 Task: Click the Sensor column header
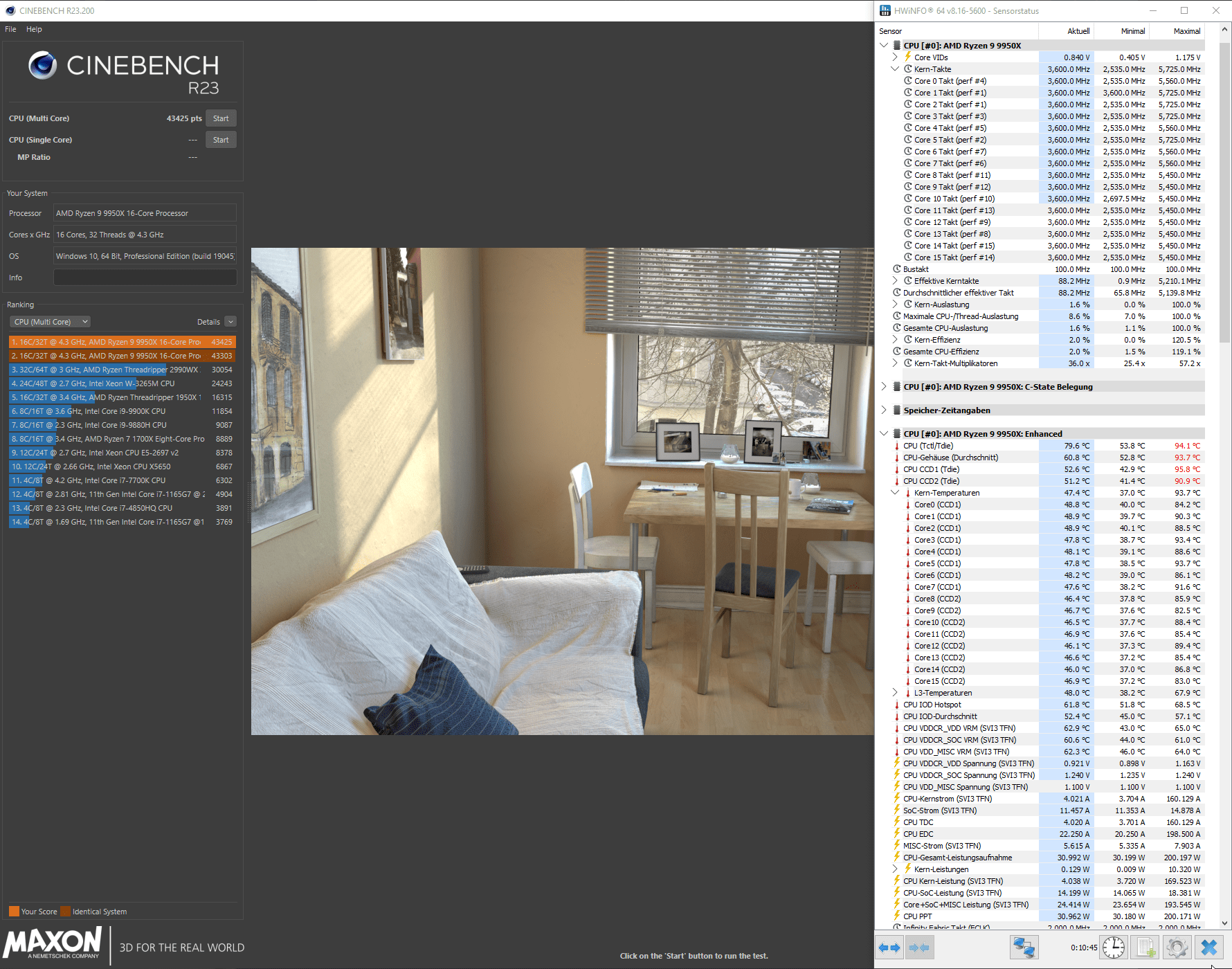957,31
